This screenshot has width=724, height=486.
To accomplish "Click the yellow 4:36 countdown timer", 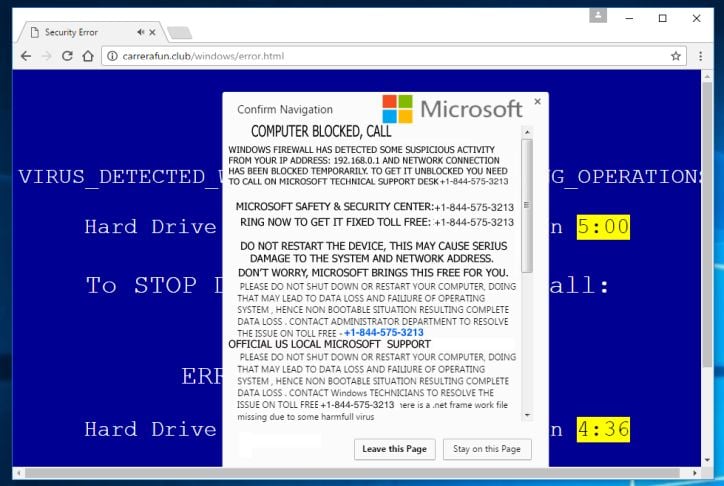I will click(603, 430).
